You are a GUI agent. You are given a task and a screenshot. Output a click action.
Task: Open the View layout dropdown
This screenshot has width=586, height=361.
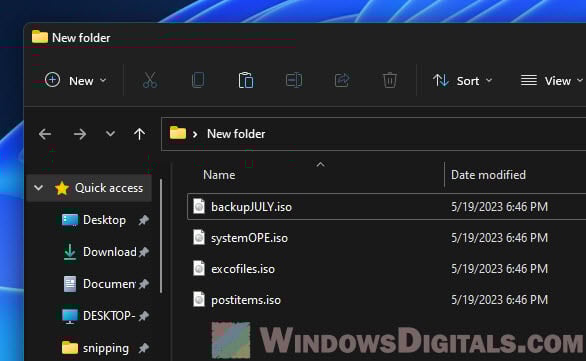(x=552, y=81)
